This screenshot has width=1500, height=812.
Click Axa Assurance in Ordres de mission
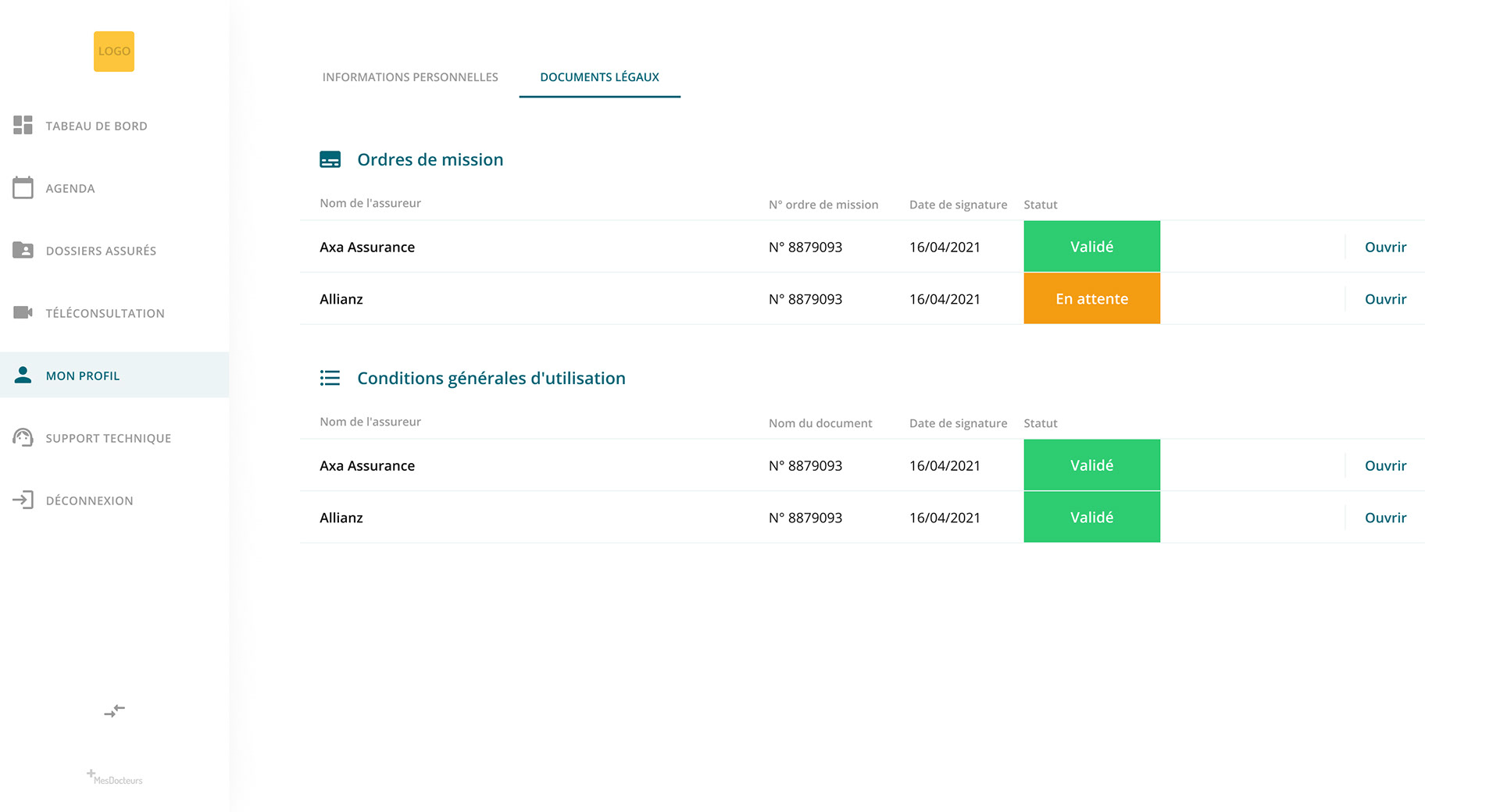[x=367, y=247]
